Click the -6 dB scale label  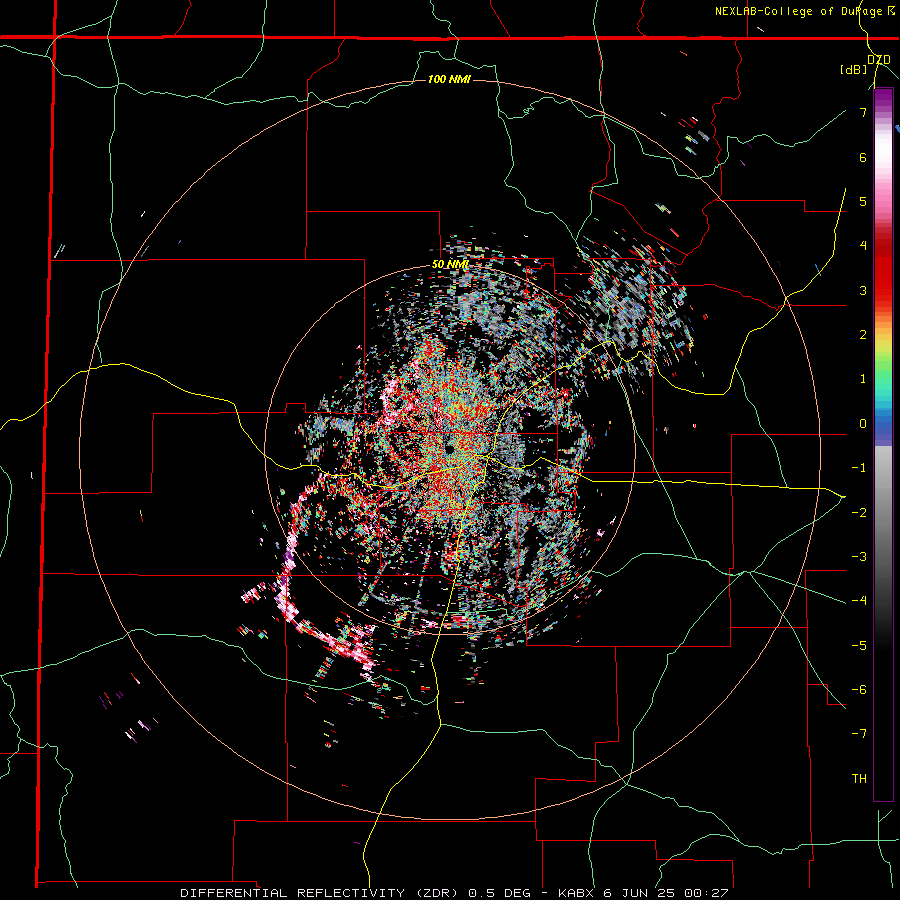859,690
